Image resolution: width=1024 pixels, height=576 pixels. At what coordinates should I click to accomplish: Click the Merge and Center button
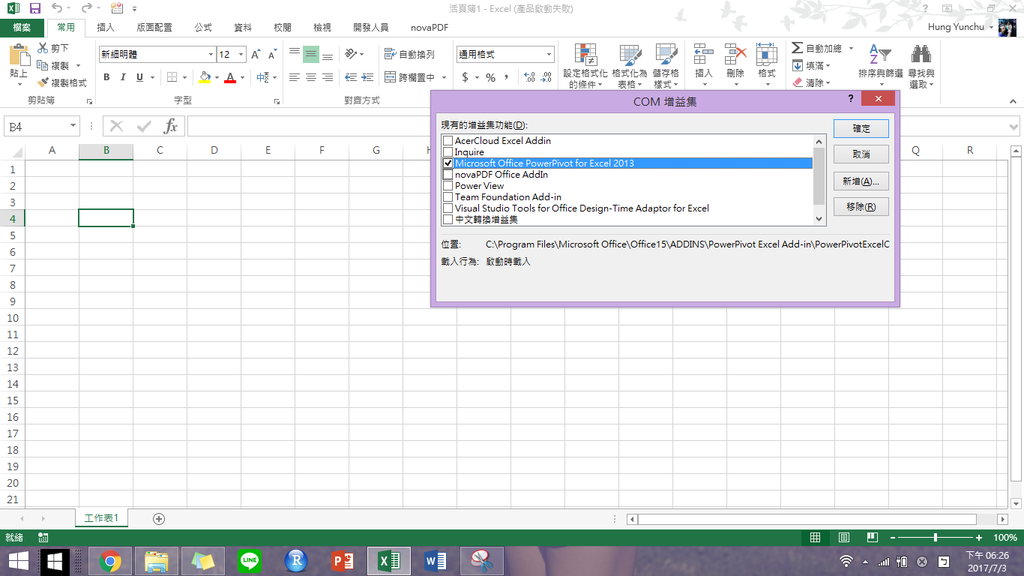point(409,77)
